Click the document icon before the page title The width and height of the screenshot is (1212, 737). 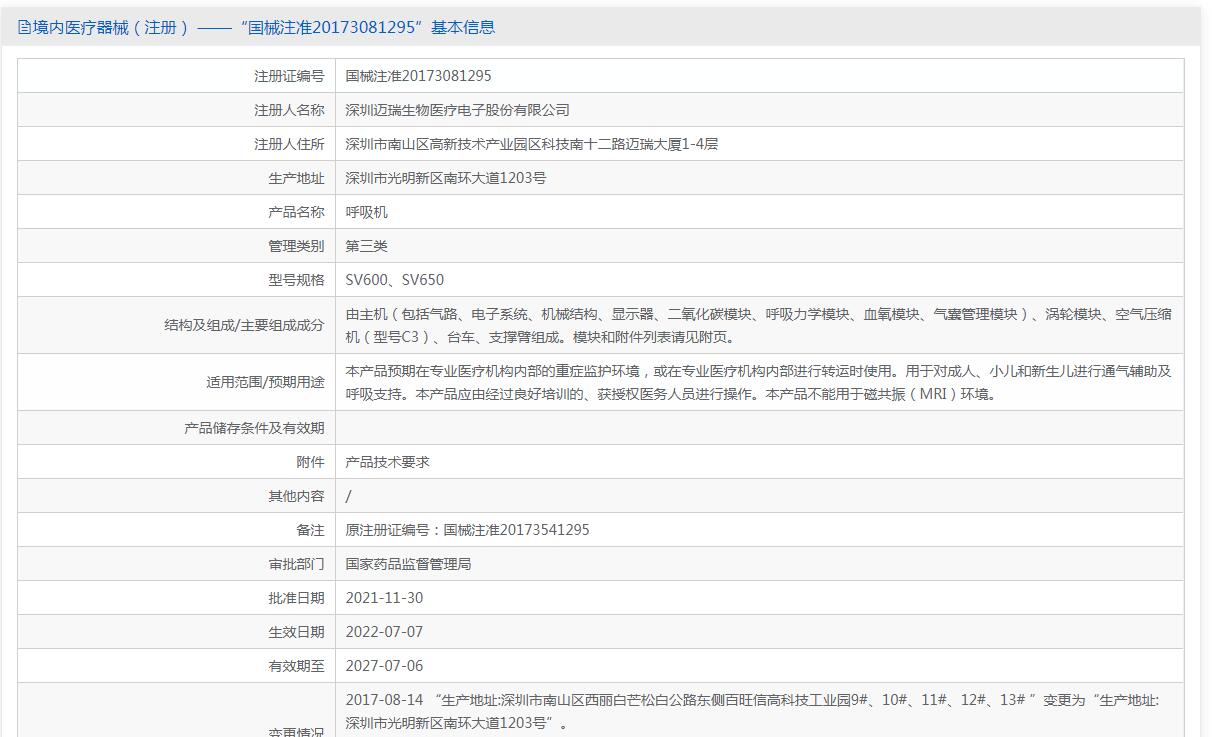[x=24, y=28]
